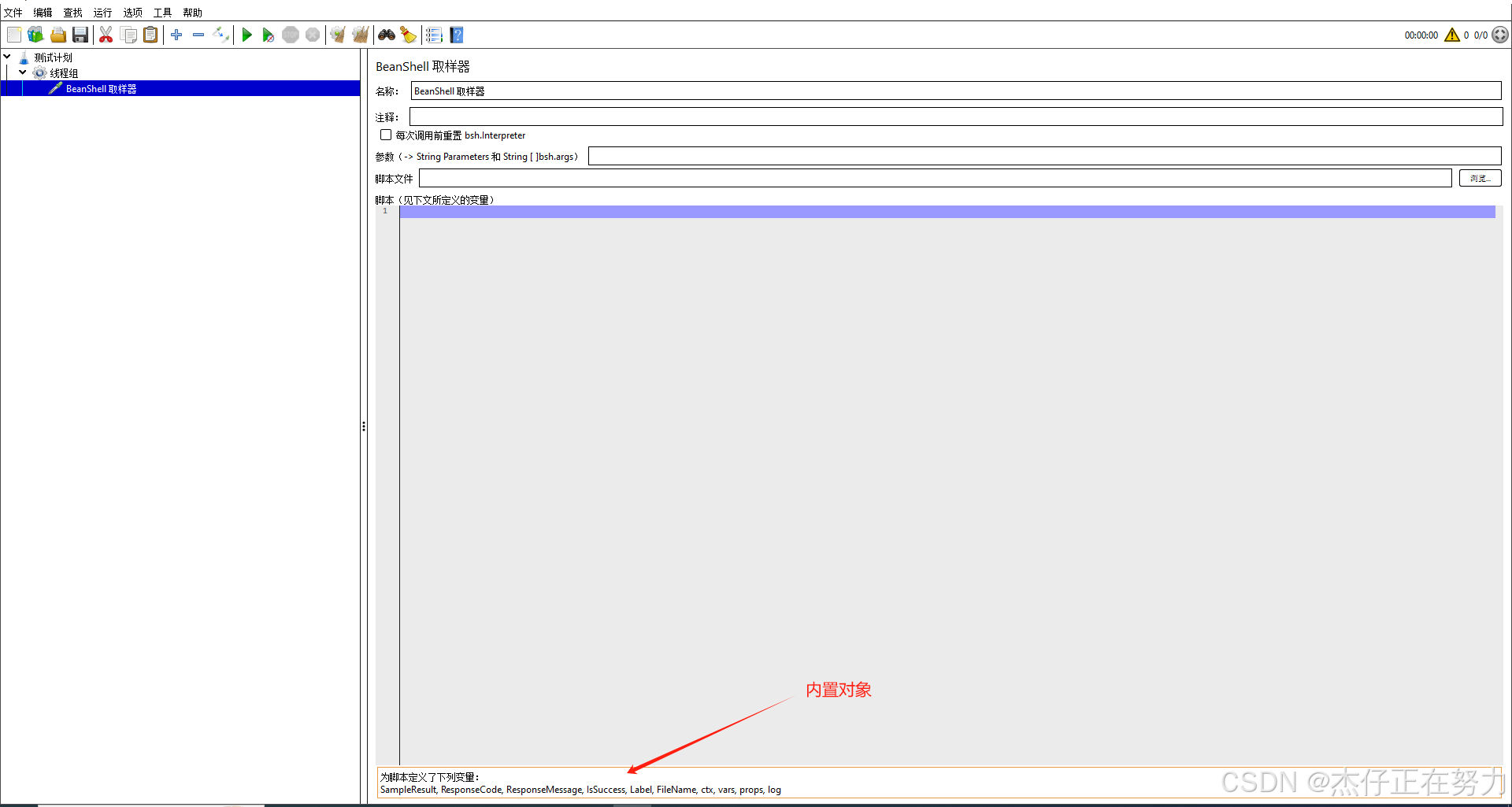Click the 注释 comment input field
Screen dimensions: 1512x807
click(956, 117)
